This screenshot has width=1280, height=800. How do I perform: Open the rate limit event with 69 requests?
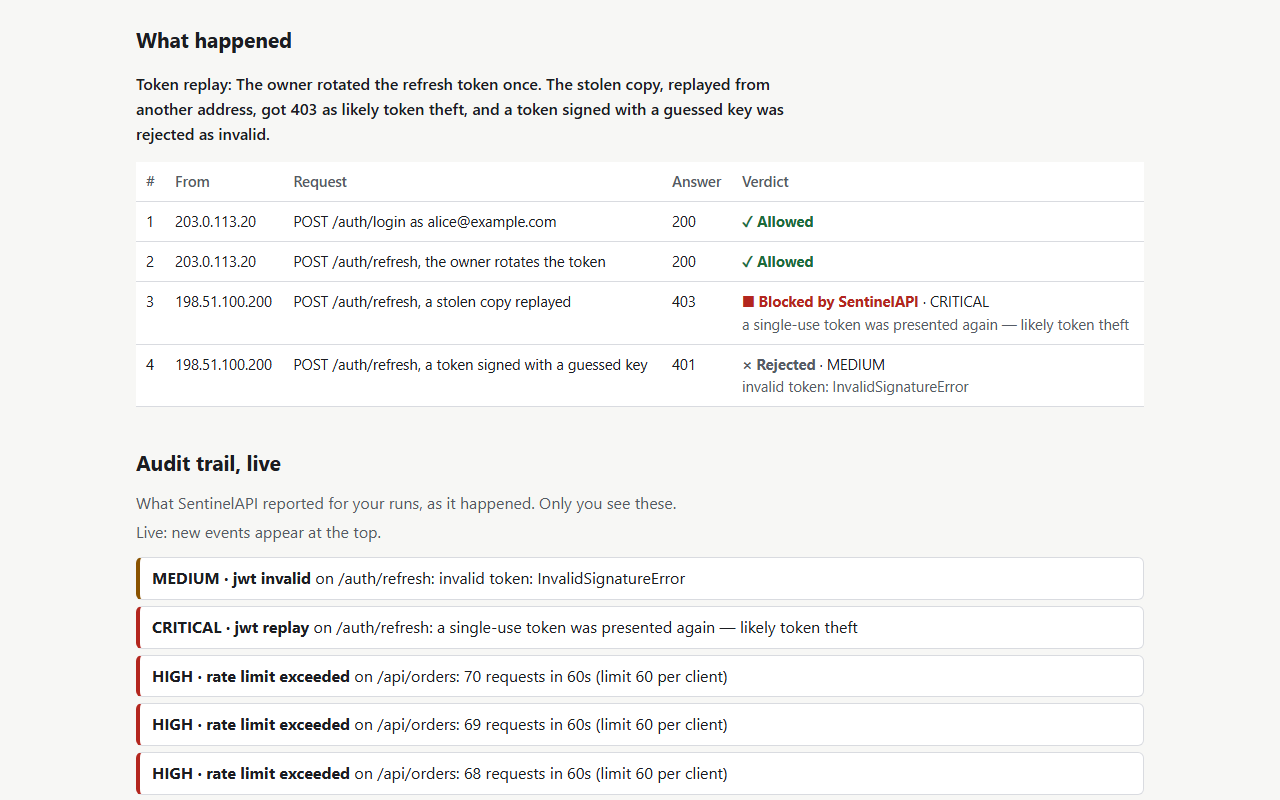pyautogui.click(x=640, y=724)
